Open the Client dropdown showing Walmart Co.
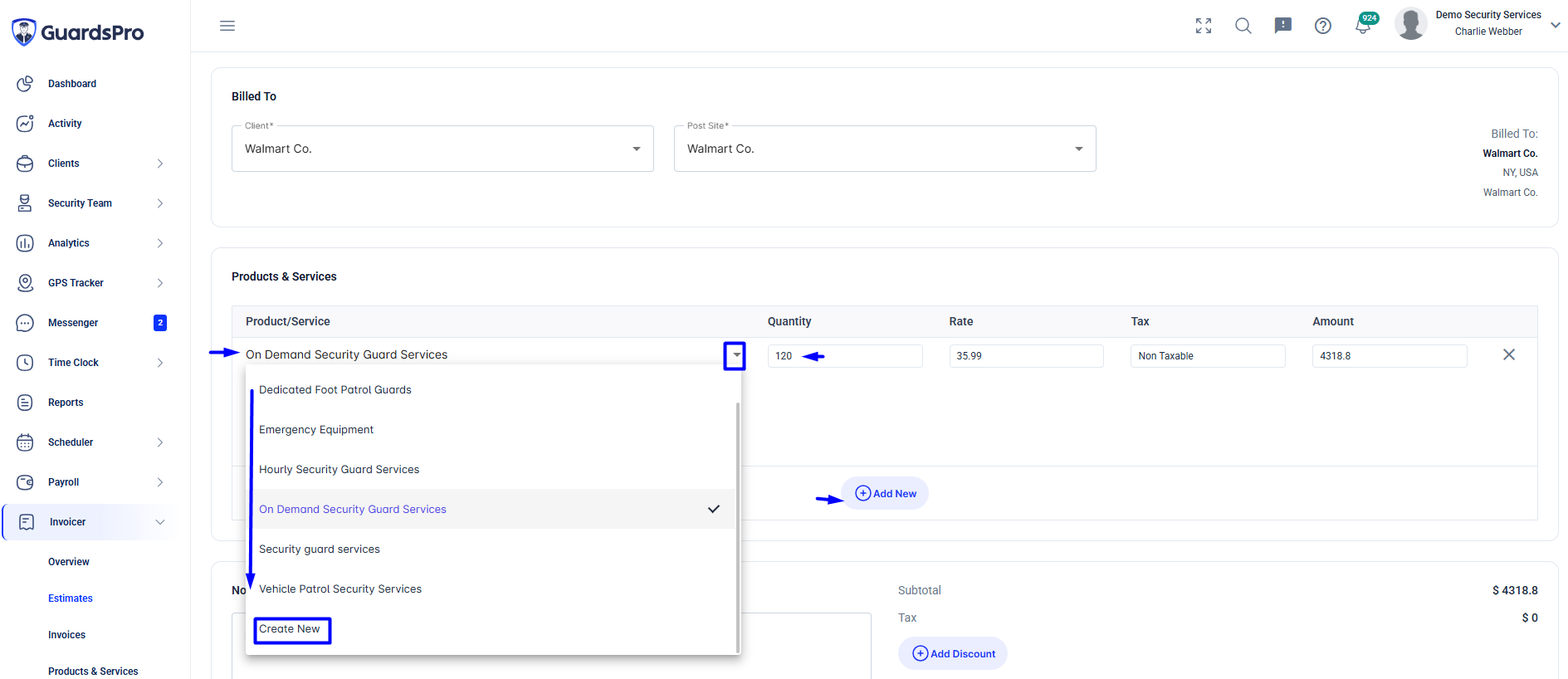 click(442, 149)
